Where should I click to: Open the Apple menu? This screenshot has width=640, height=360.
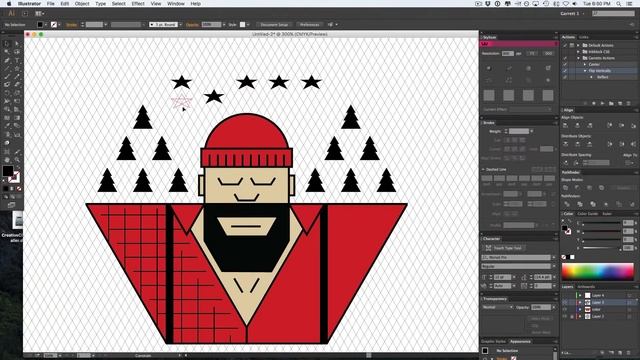pyautogui.click(x=9, y=4)
